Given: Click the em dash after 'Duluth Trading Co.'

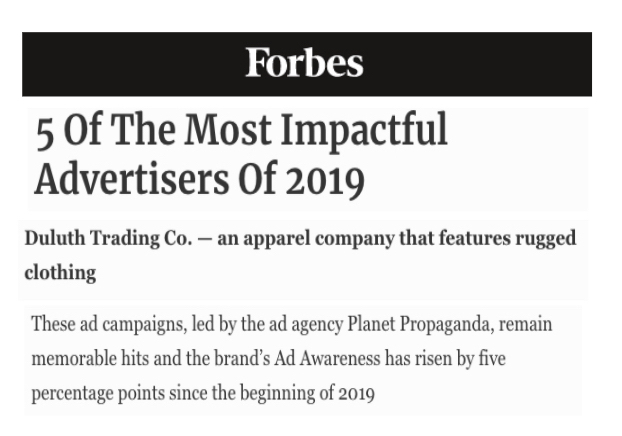Looking at the screenshot, I should (x=205, y=240).
